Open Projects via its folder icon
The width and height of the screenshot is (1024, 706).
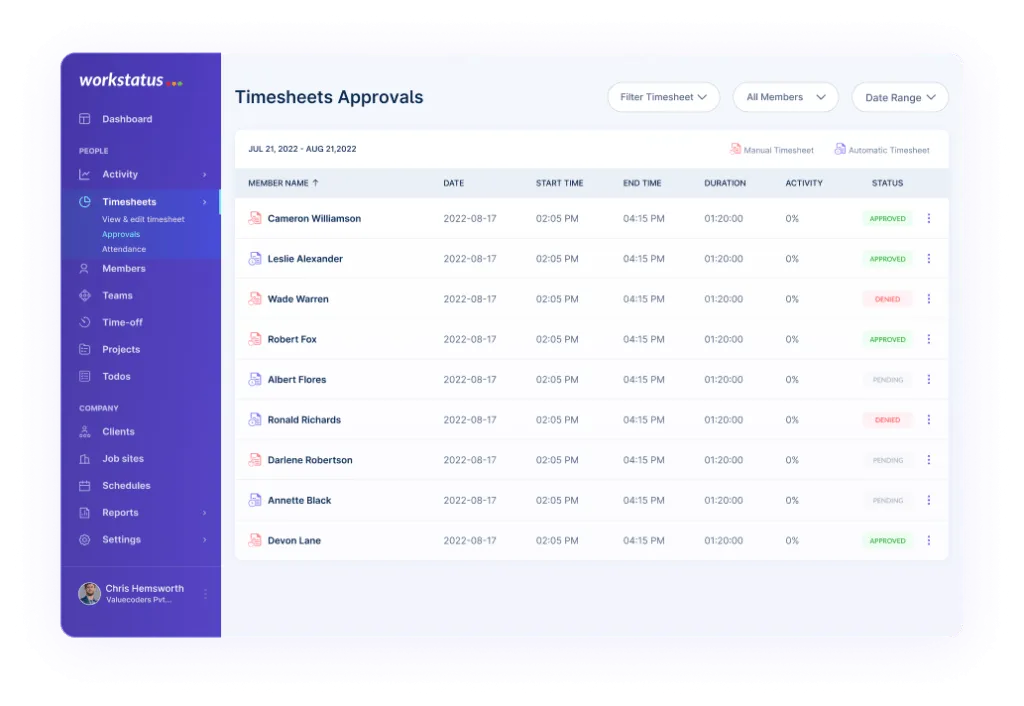[x=84, y=349]
